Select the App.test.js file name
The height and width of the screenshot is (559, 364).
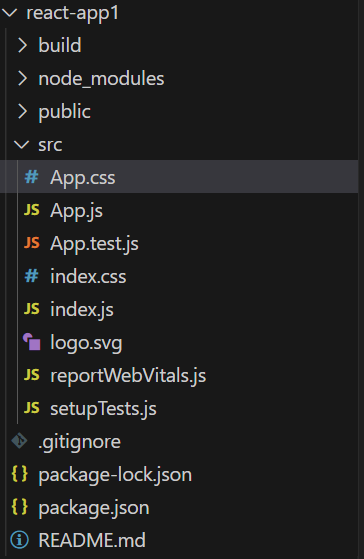pos(94,244)
